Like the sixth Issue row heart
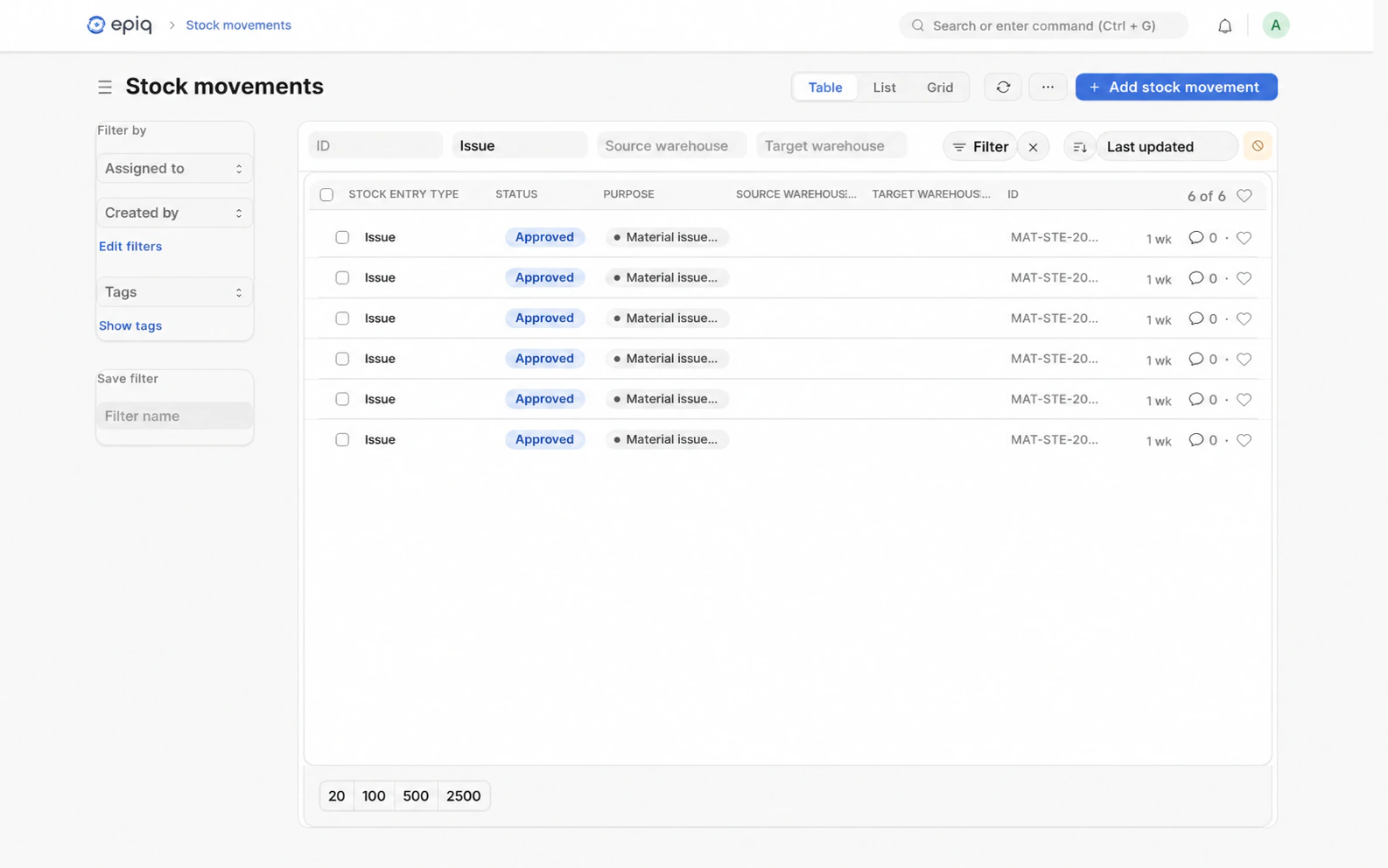1388x868 pixels. pyautogui.click(x=1244, y=440)
